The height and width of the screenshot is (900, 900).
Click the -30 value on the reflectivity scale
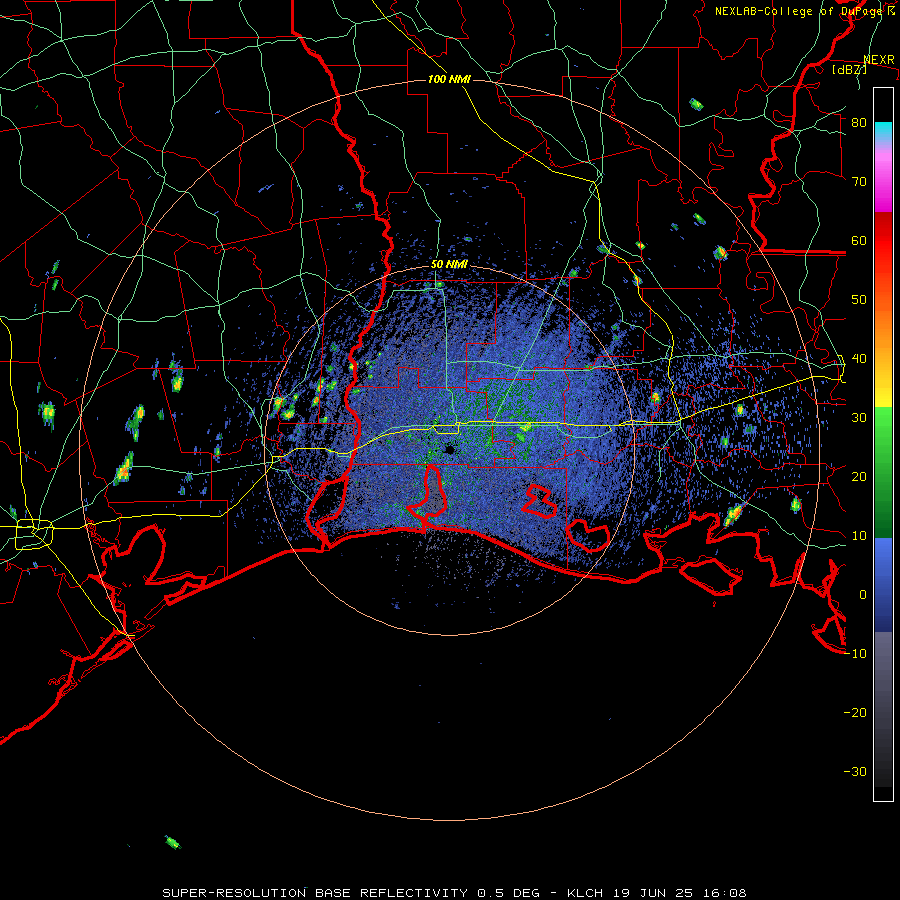(x=855, y=771)
